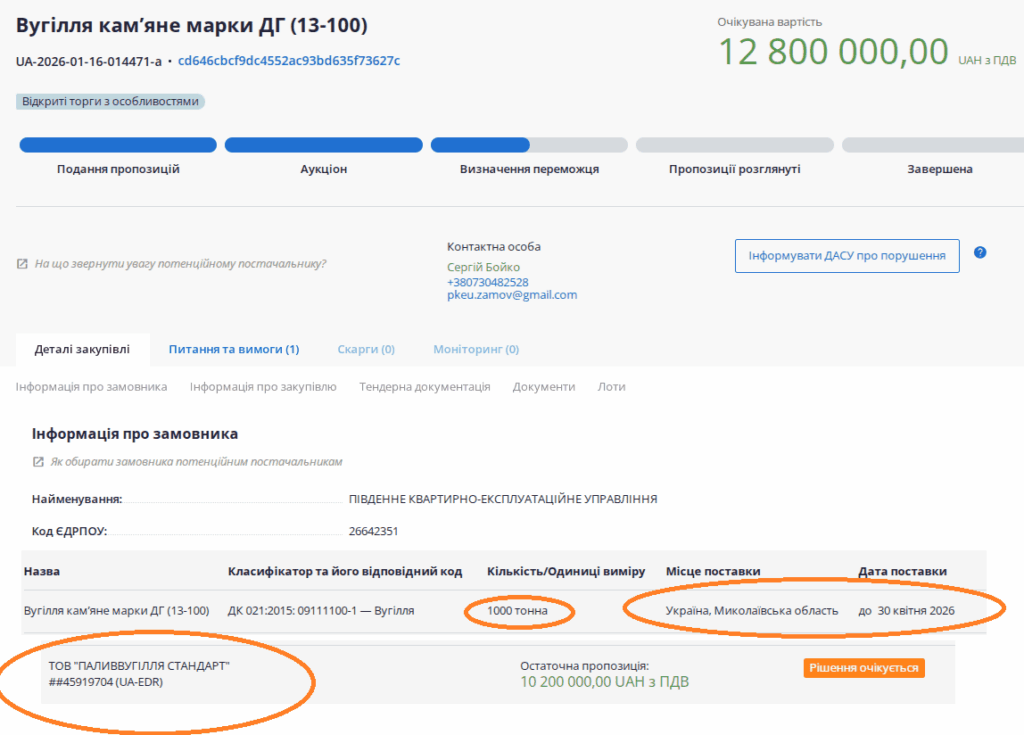
Task: Click external link icon beside choosing customer hint
Action: pos(38,462)
